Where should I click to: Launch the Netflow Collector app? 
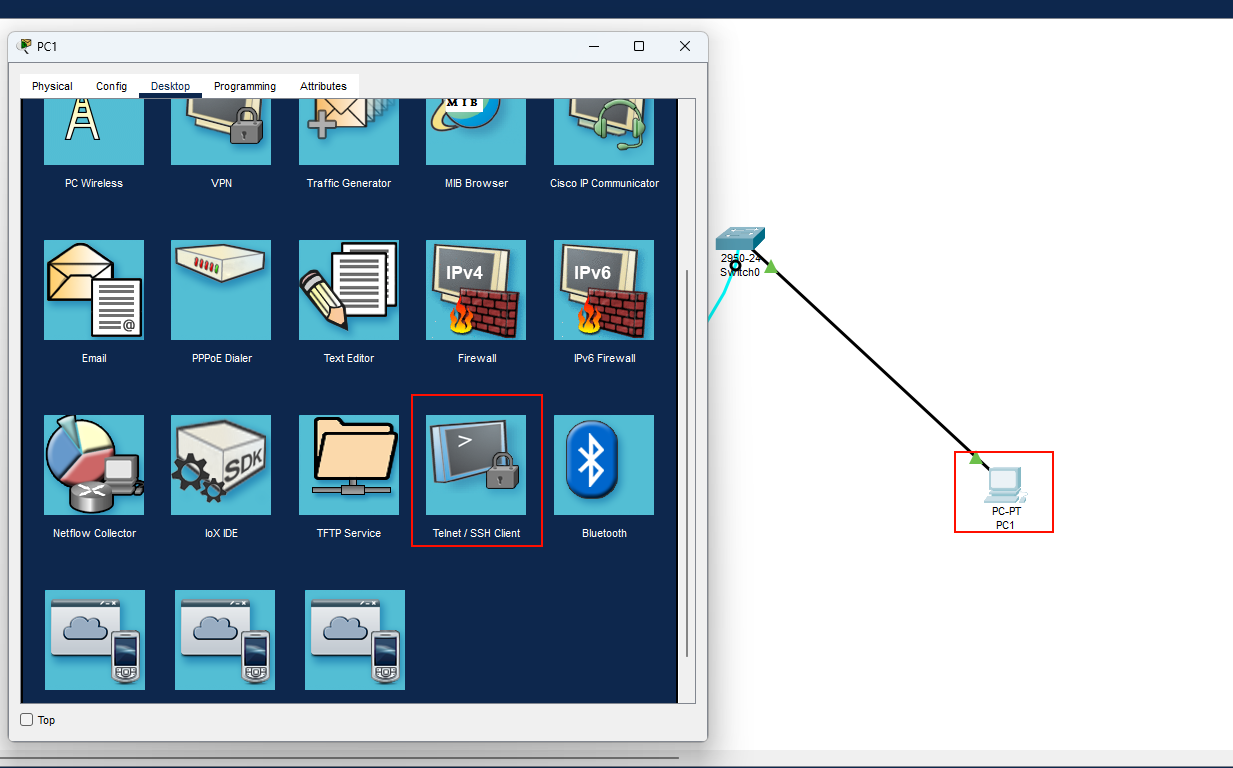[x=94, y=465]
